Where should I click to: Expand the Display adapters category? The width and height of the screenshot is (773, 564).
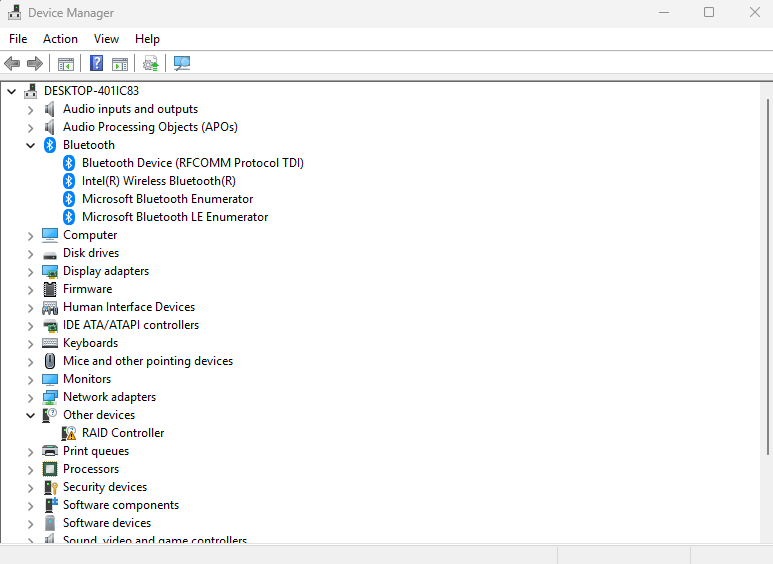[31, 272]
